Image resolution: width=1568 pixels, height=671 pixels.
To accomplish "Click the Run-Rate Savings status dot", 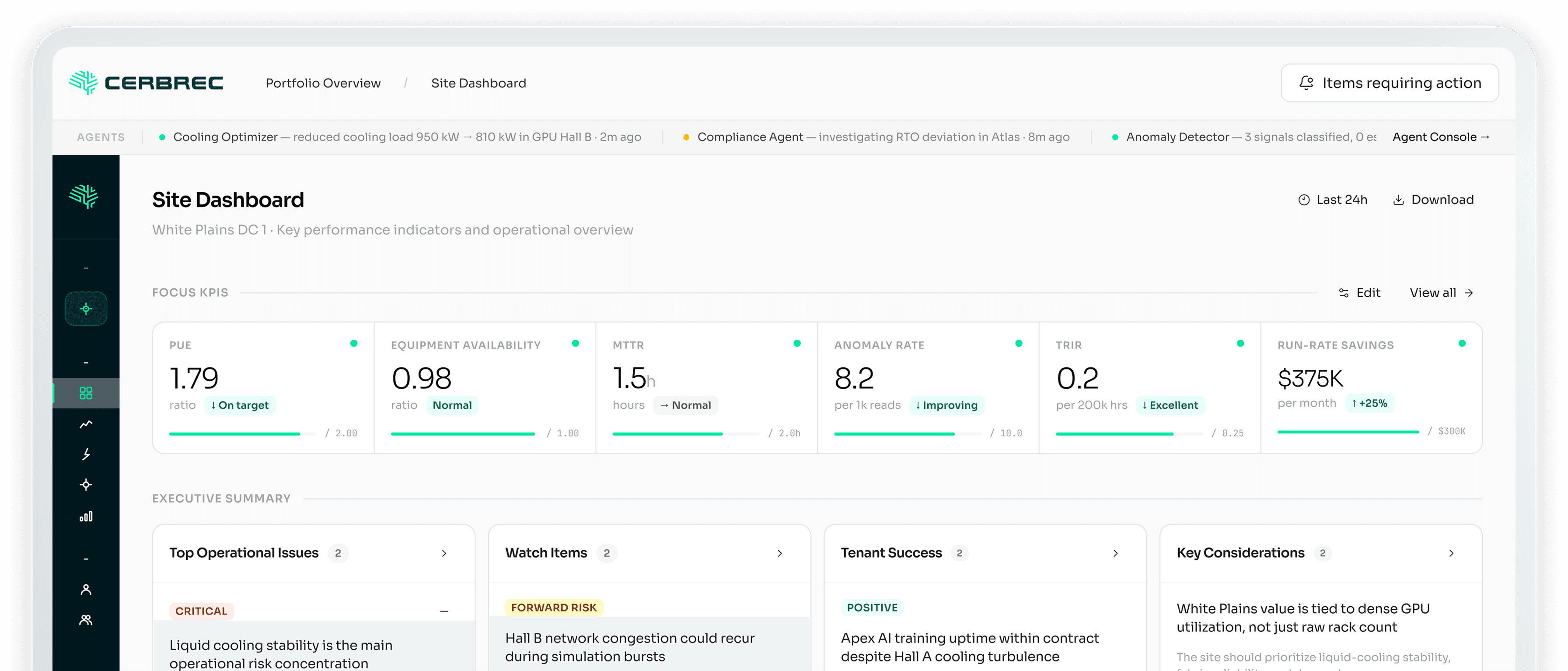I will 1461,344.
